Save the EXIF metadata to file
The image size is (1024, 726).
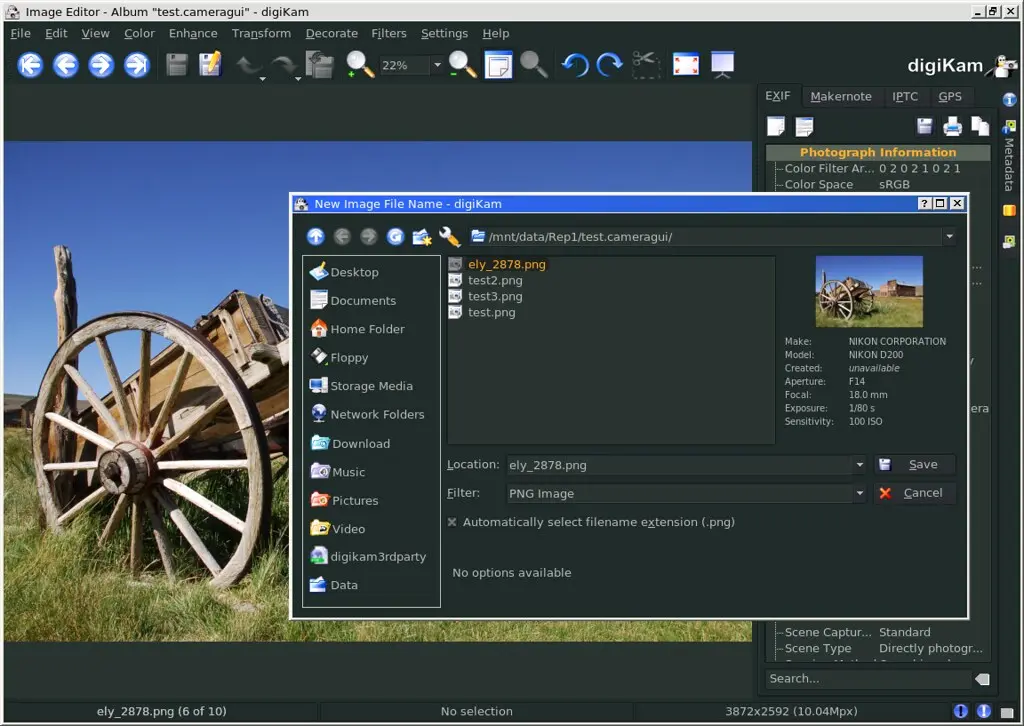[x=922, y=126]
